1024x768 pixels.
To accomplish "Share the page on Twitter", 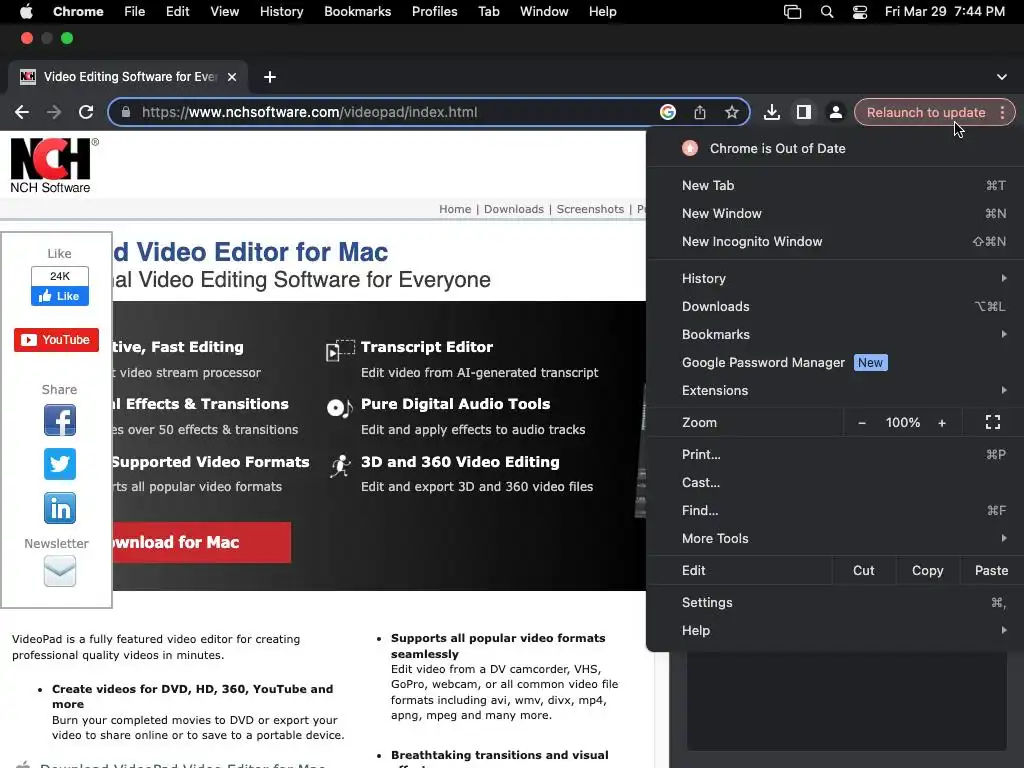I will 59,464.
